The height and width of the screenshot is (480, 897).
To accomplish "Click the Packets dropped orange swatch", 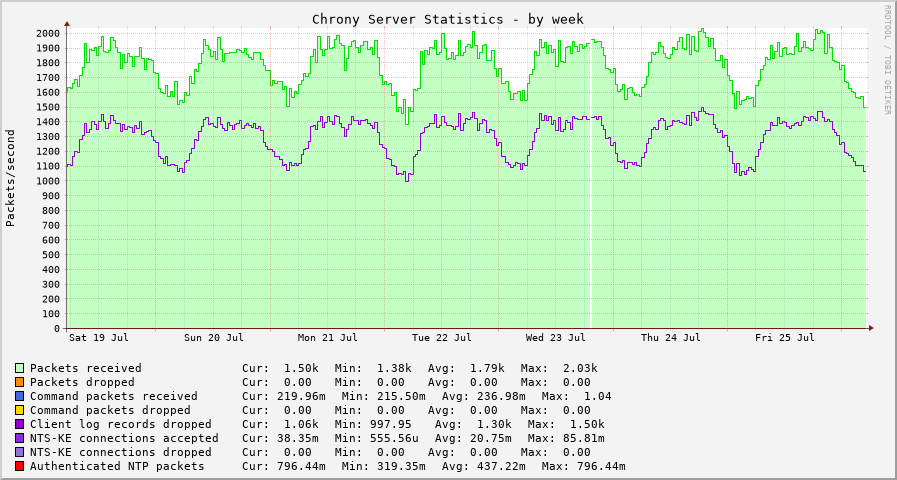I will (x=20, y=382).
